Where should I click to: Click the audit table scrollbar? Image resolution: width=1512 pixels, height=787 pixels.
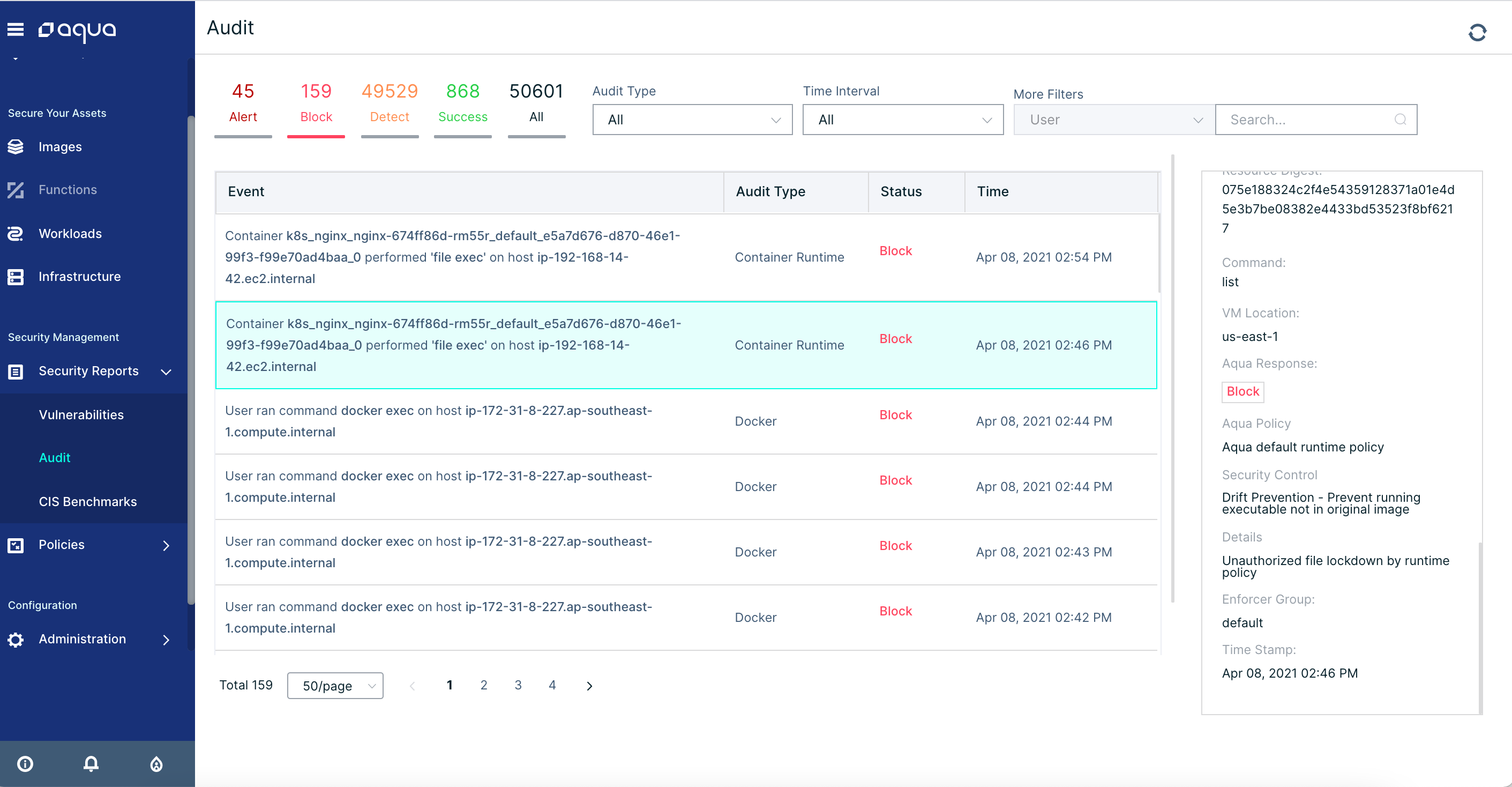(x=1160, y=253)
